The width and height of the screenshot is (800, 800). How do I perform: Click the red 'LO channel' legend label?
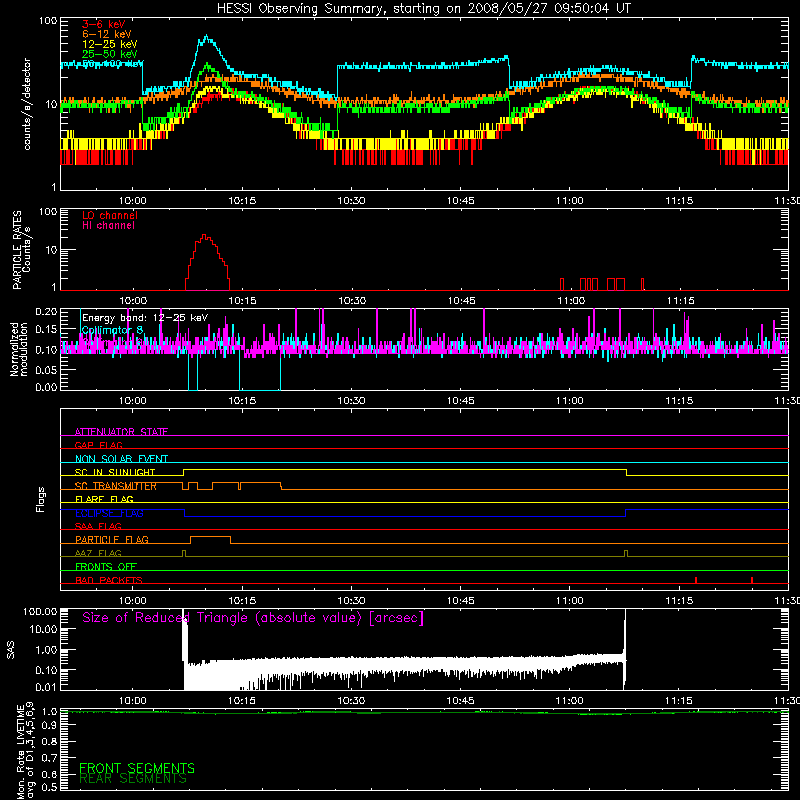point(110,215)
